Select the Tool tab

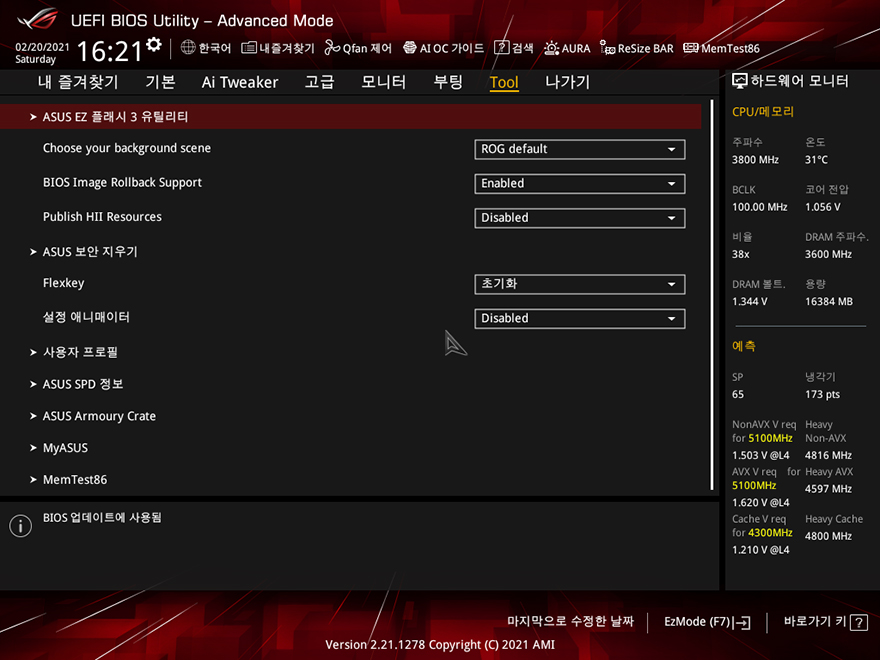click(504, 82)
